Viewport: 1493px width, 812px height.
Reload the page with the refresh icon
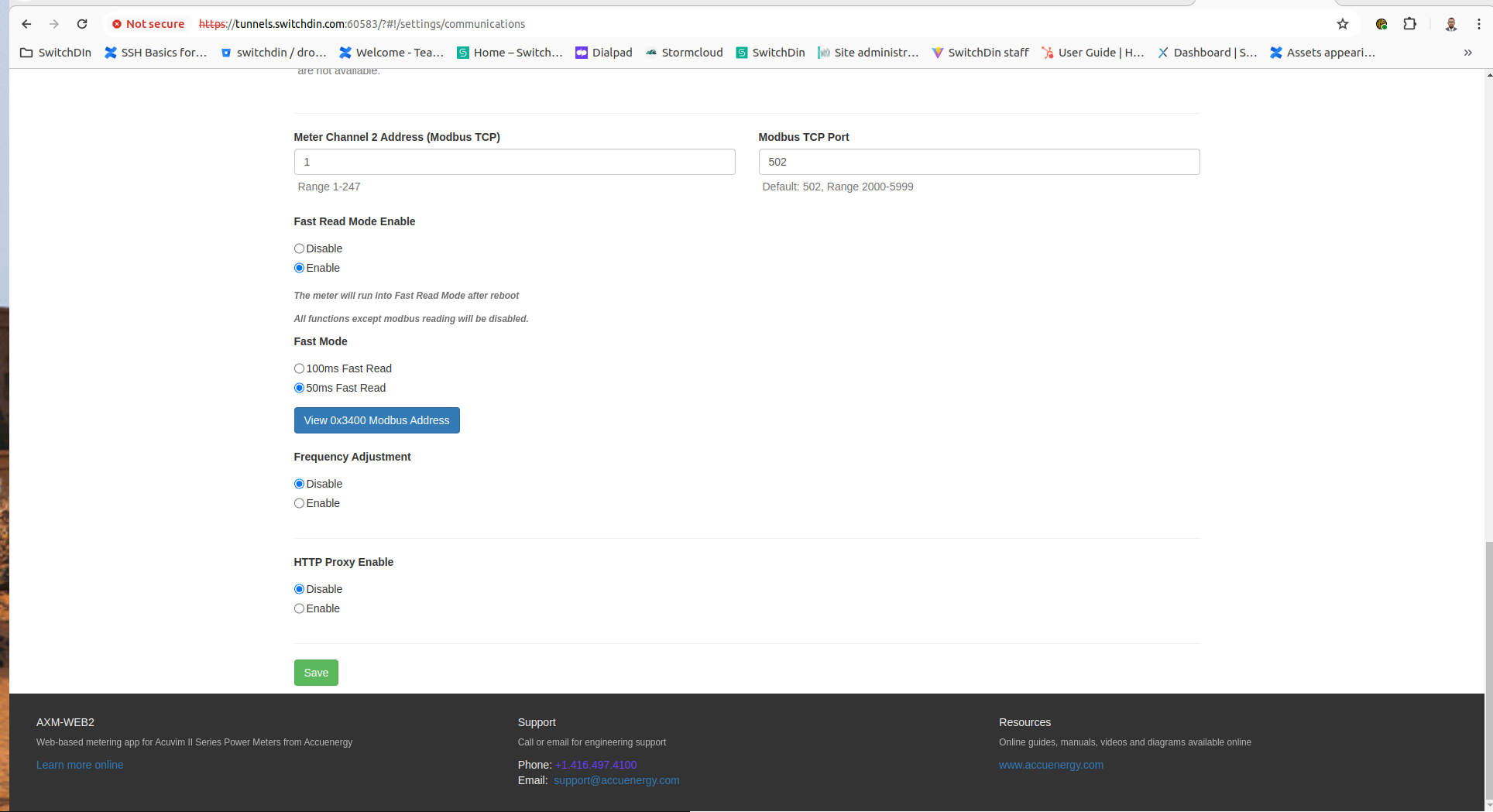pos(82,24)
